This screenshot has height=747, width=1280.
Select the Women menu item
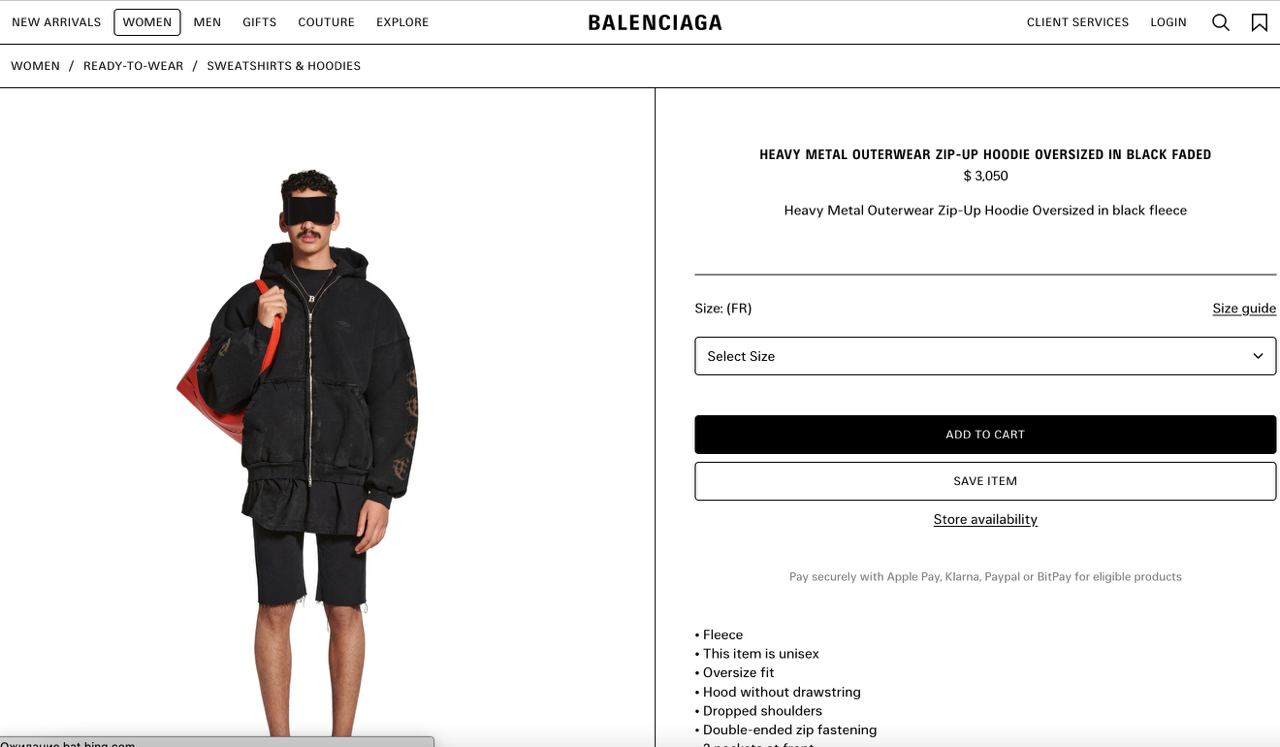point(147,22)
